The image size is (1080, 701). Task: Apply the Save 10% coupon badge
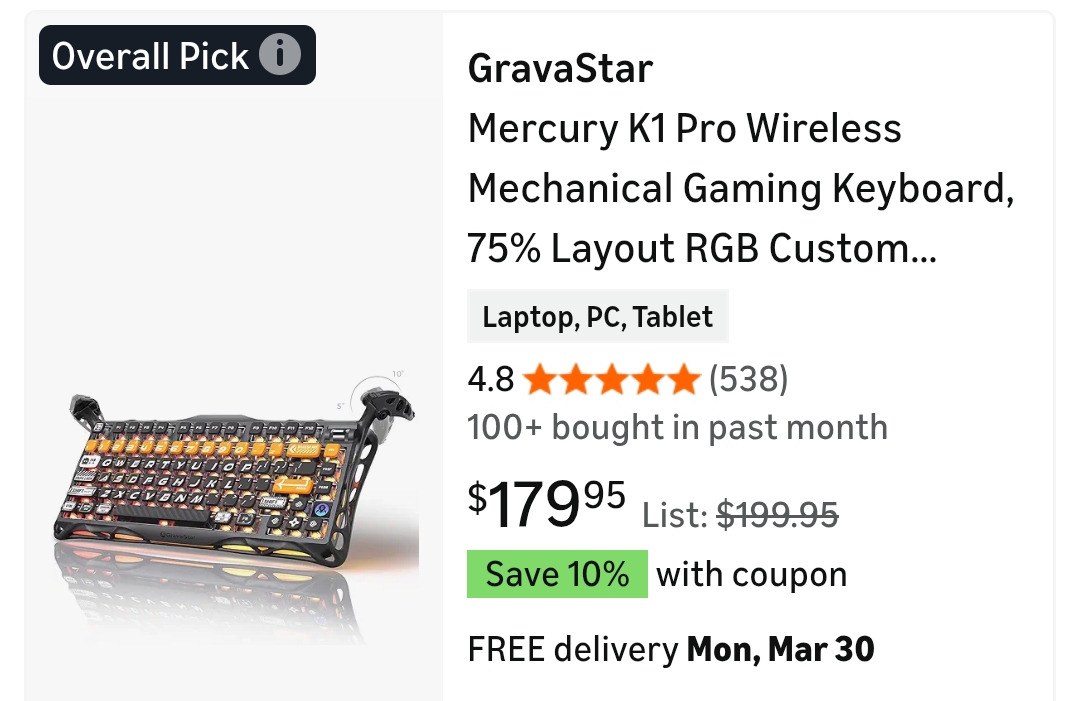tap(557, 575)
